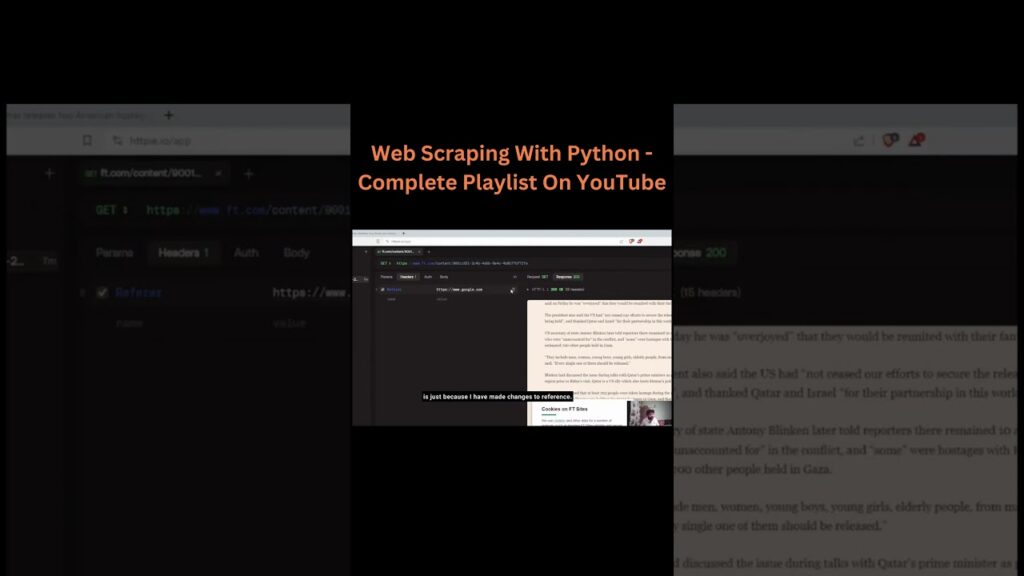
Task: Close the large background ft.com/content request tab
Action: click(x=219, y=173)
